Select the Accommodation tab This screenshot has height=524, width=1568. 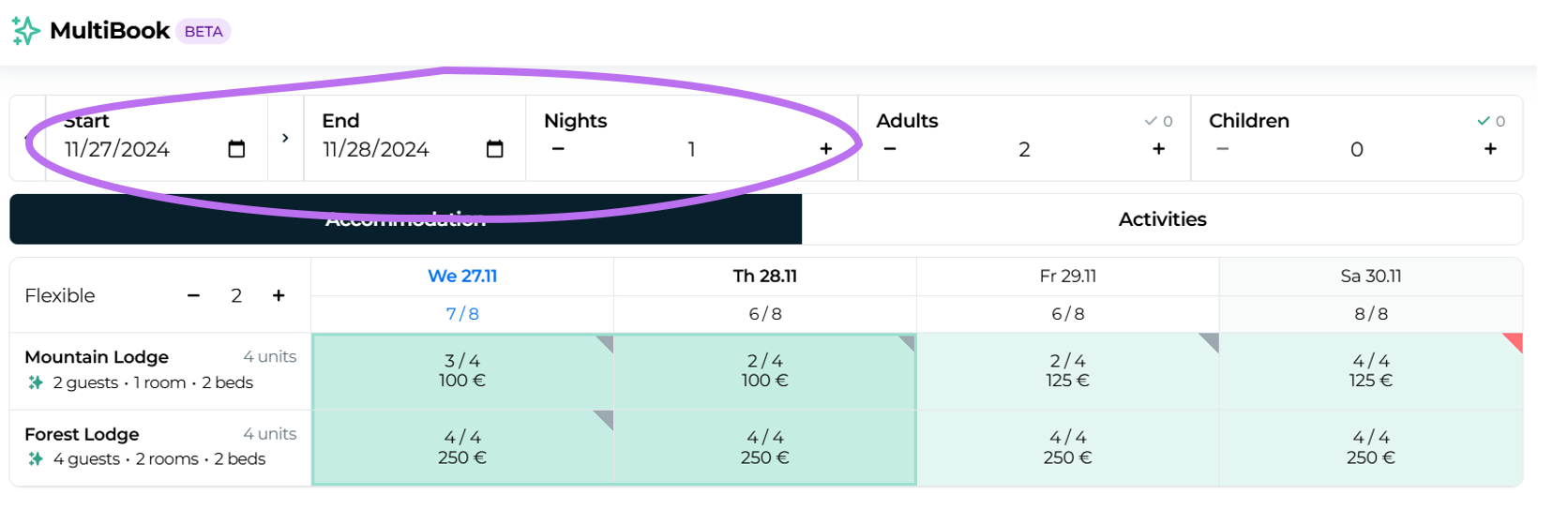pyautogui.click(x=405, y=219)
